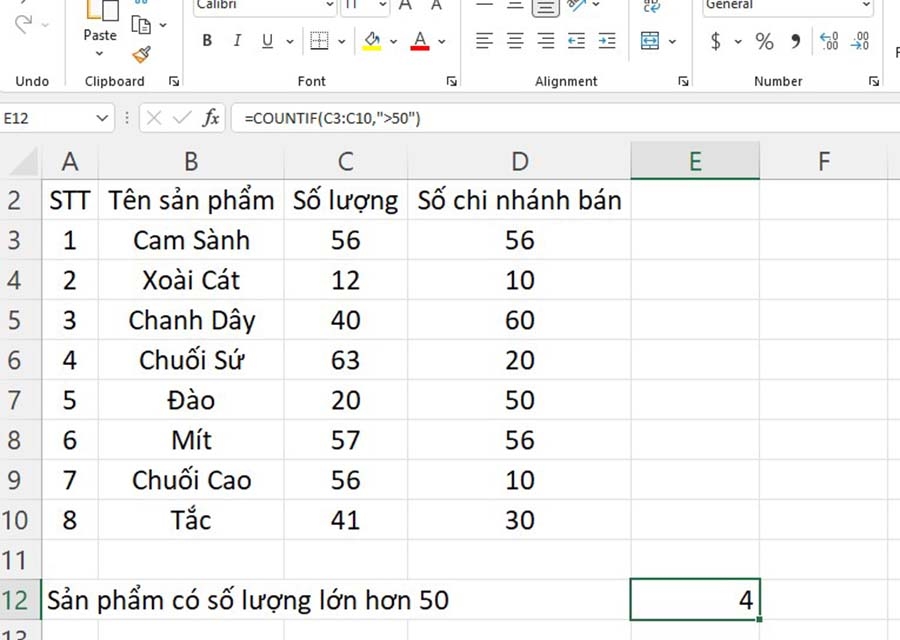Select cell with 'Chanh Dây'
Viewport: 900px width, 640px height.
click(191, 320)
